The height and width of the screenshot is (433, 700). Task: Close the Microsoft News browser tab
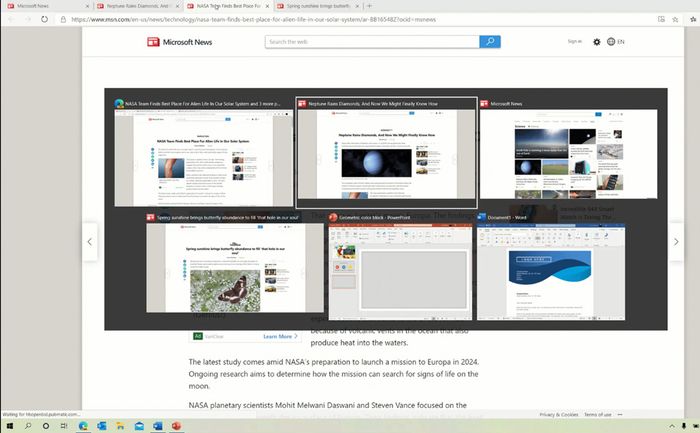pyautogui.click(x=87, y=6)
